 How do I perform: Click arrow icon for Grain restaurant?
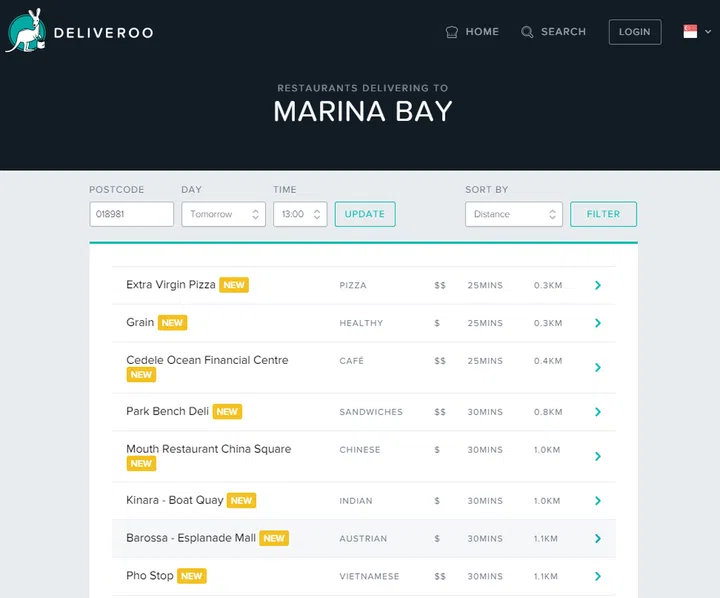[598, 324]
